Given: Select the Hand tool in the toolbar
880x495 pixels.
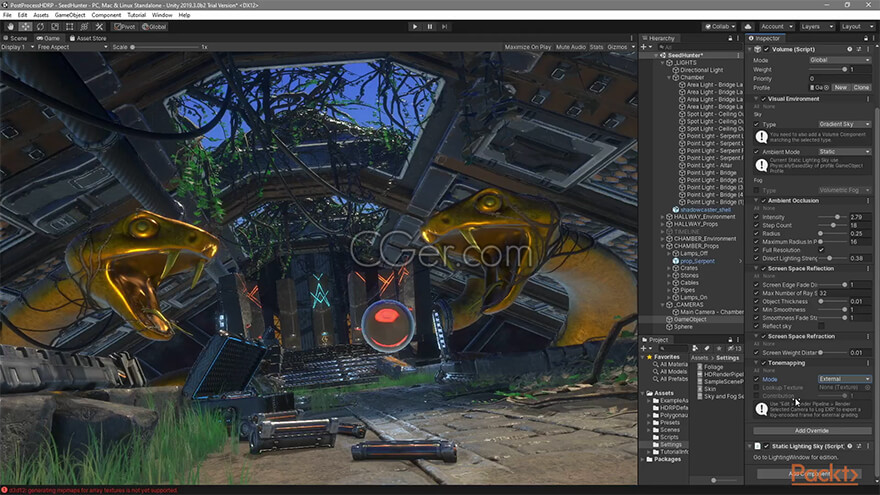Looking at the screenshot, I should (10, 26).
